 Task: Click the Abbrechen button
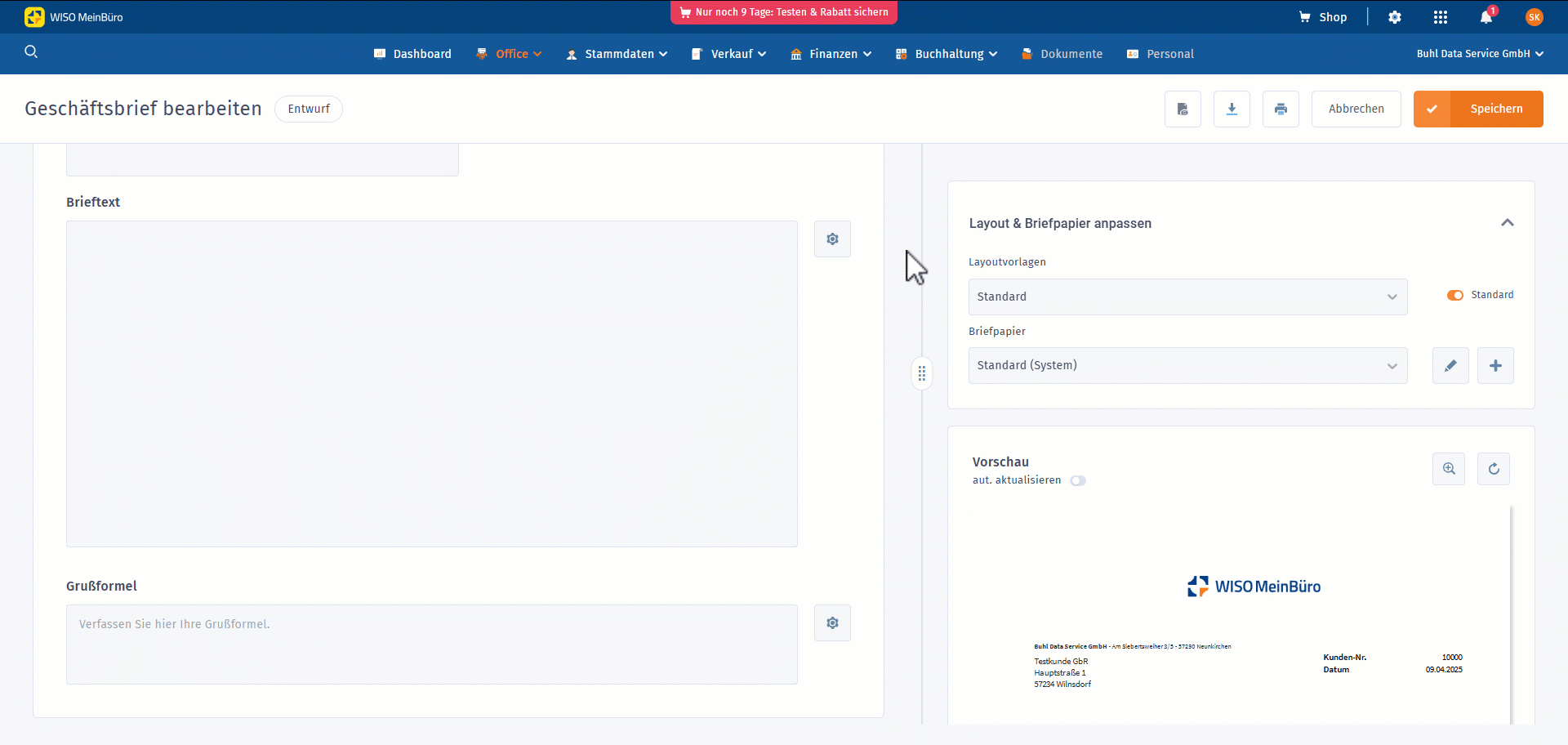pos(1356,109)
